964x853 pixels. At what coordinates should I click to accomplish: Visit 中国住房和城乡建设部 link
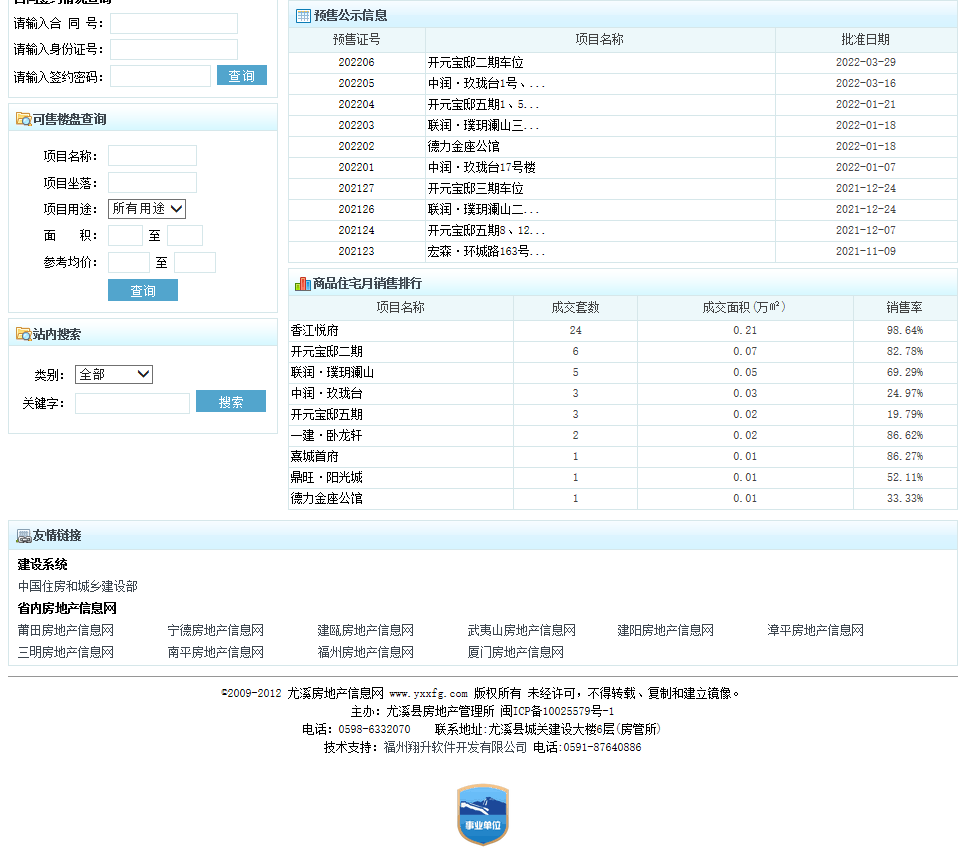click(78, 587)
